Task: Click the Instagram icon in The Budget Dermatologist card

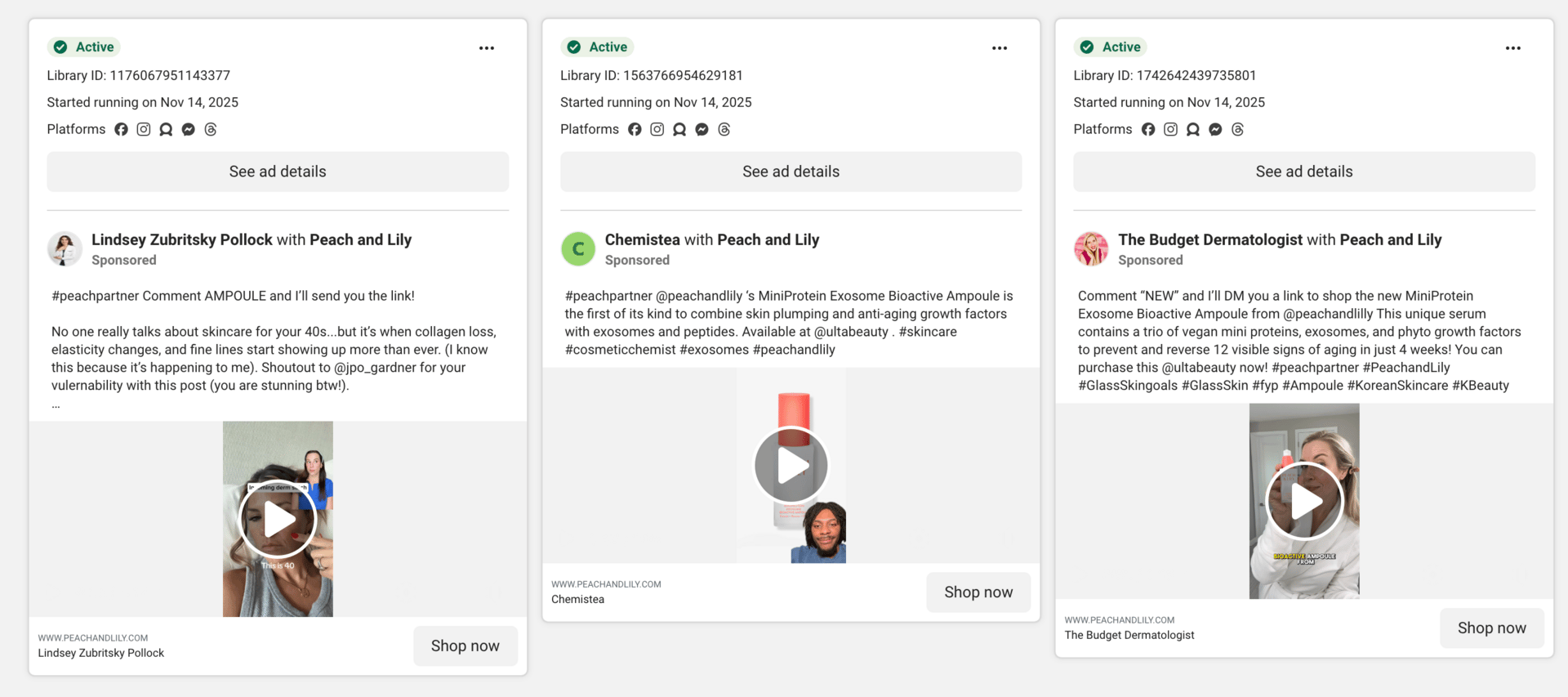Action: pos(1171,129)
